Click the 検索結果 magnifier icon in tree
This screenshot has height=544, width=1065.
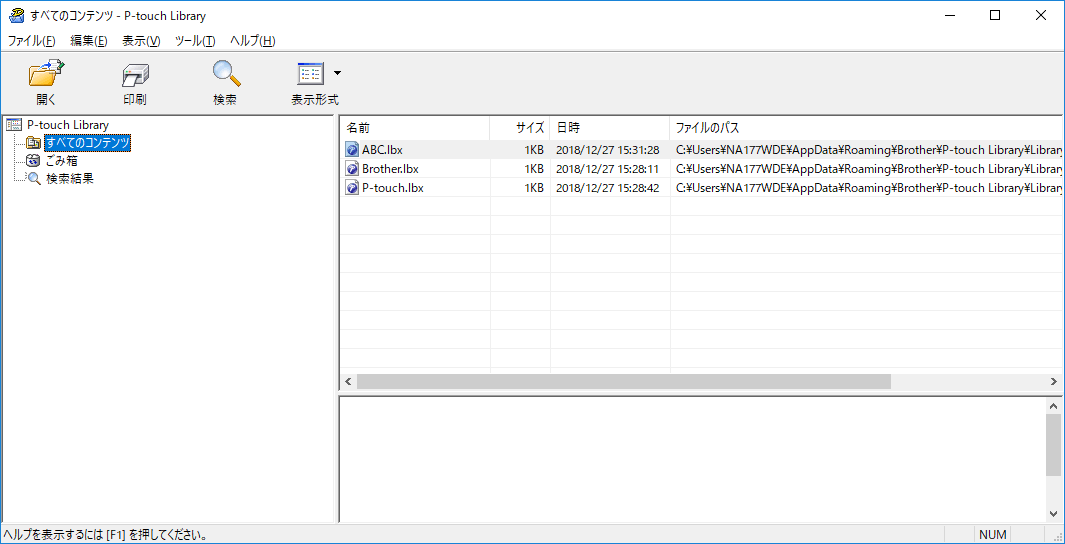(x=33, y=179)
